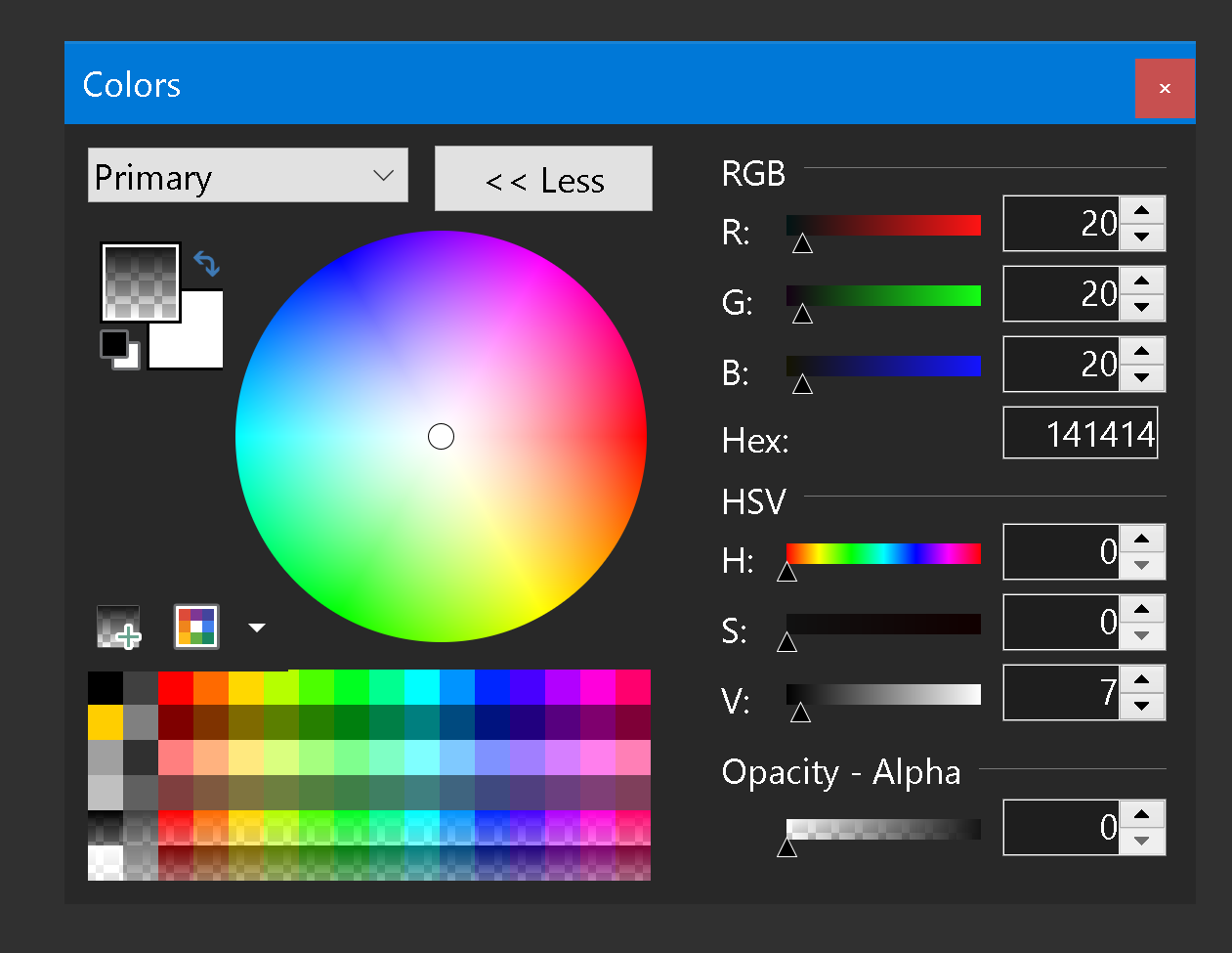The width and height of the screenshot is (1232, 953).
Task: Select the primary color swatch
Action: pyautogui.click(x=141, y=282)
